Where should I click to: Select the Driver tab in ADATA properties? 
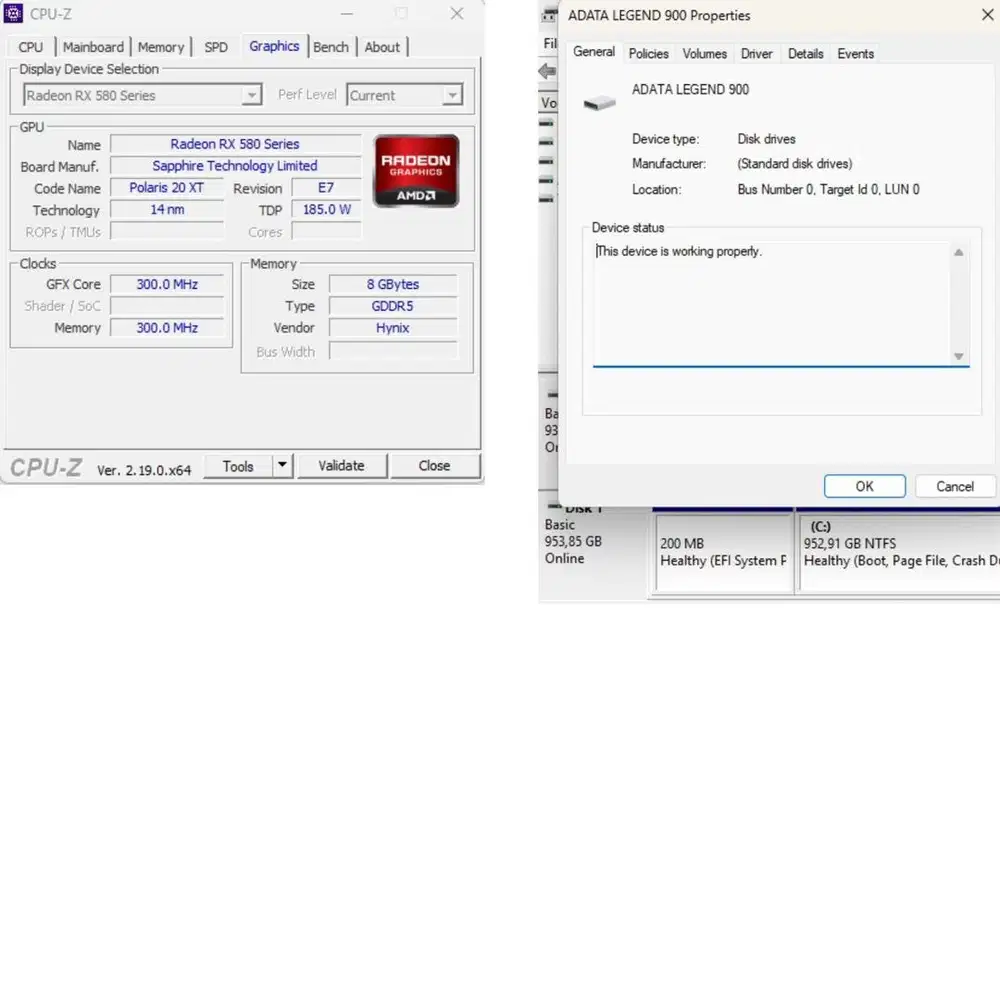coord(757,53)
